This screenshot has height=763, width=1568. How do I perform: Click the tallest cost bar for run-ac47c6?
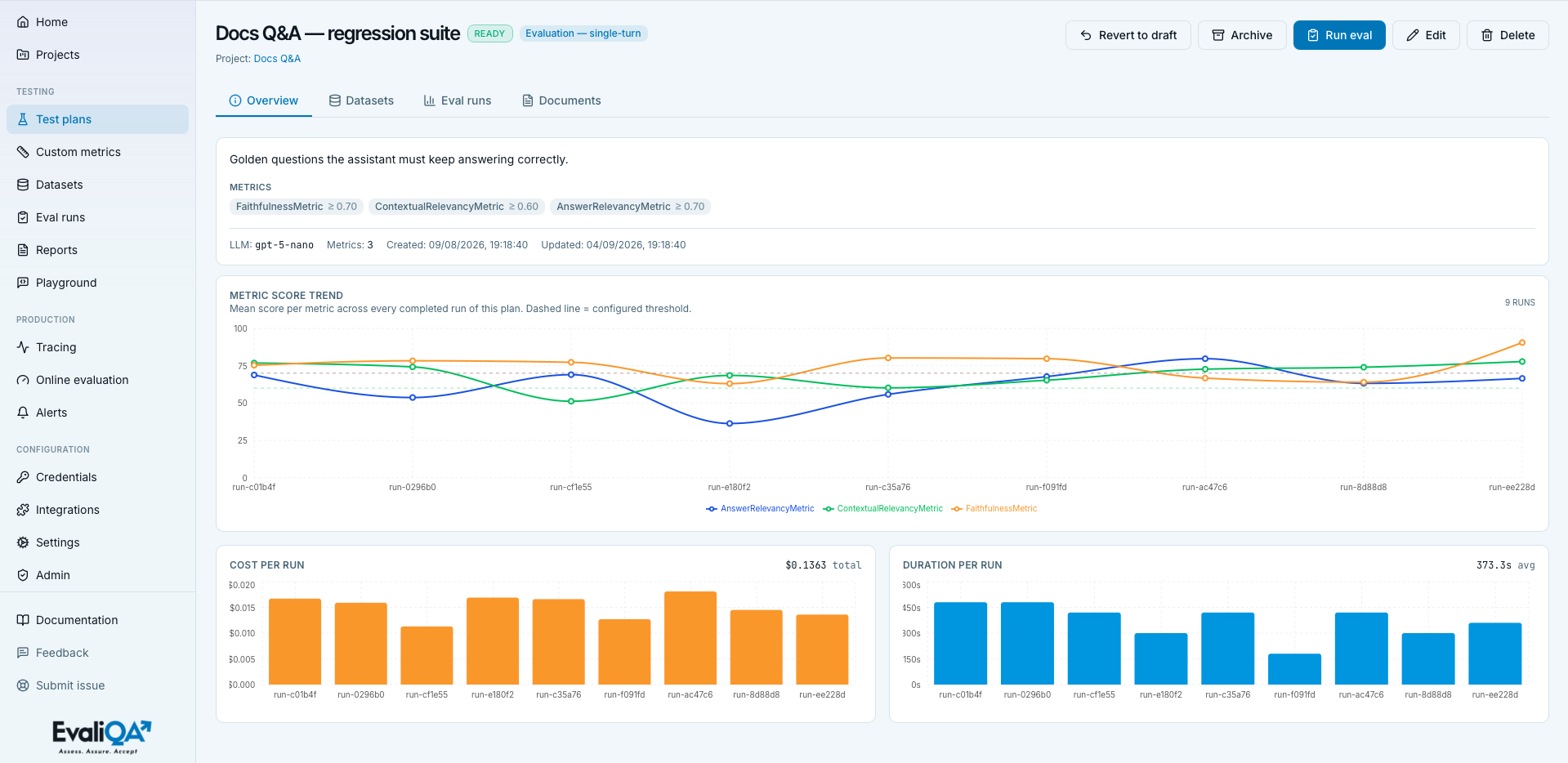click(x=690, y=638)
